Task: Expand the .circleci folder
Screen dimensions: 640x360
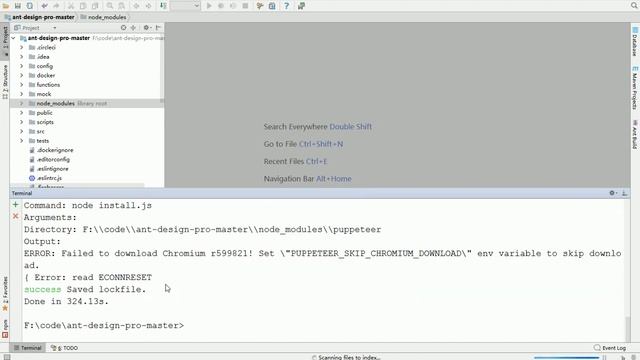Action: [22, 47]
